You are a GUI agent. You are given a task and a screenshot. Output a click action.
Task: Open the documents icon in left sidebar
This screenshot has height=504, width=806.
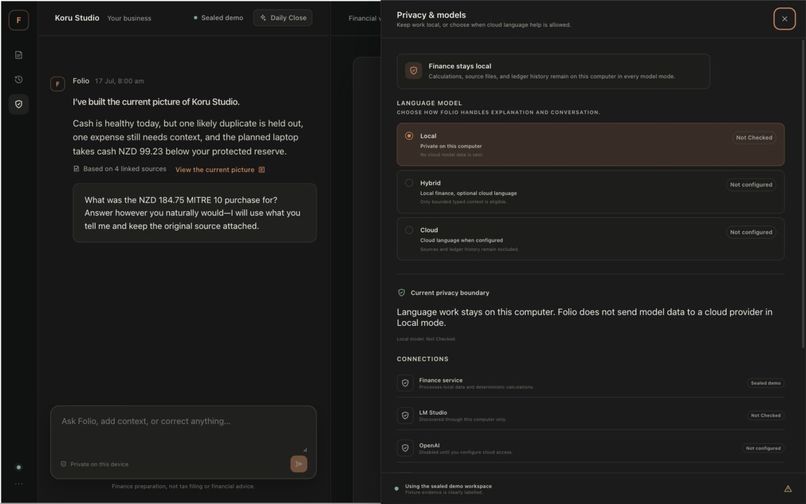tap(19, 55)
